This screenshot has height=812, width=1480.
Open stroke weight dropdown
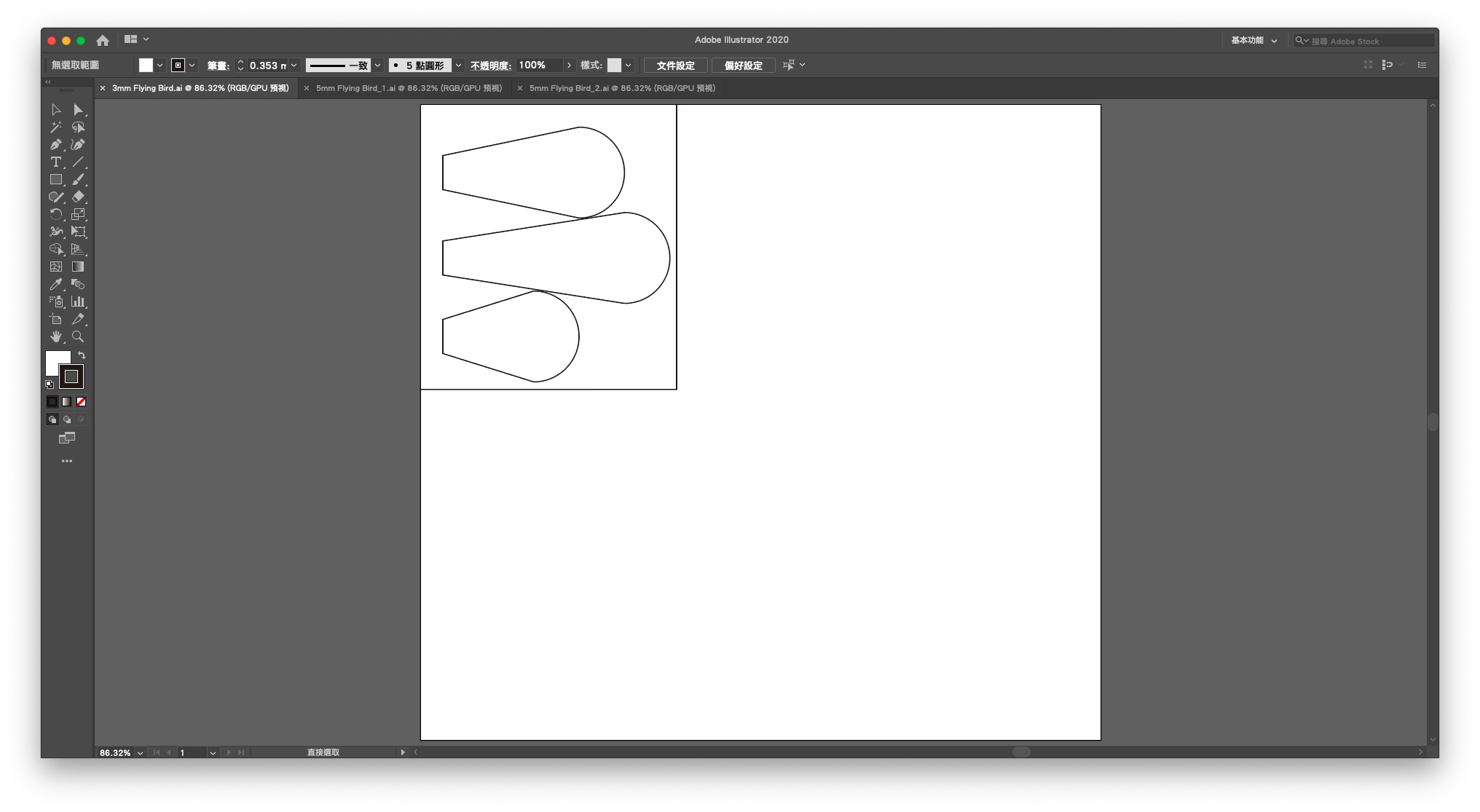[x=294, y=66]
